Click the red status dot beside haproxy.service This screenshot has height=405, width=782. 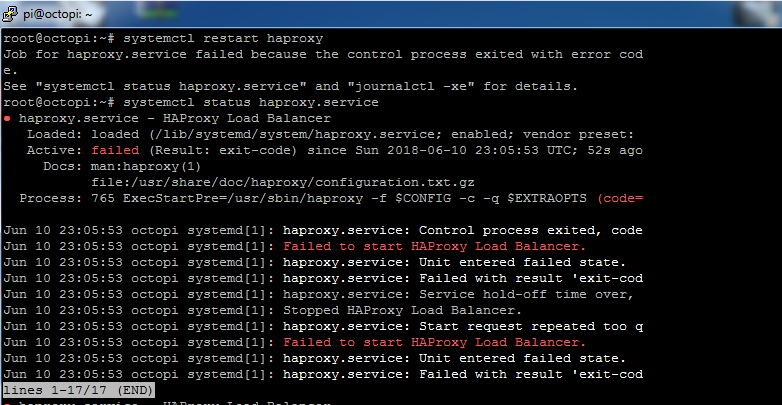[7, 119]
